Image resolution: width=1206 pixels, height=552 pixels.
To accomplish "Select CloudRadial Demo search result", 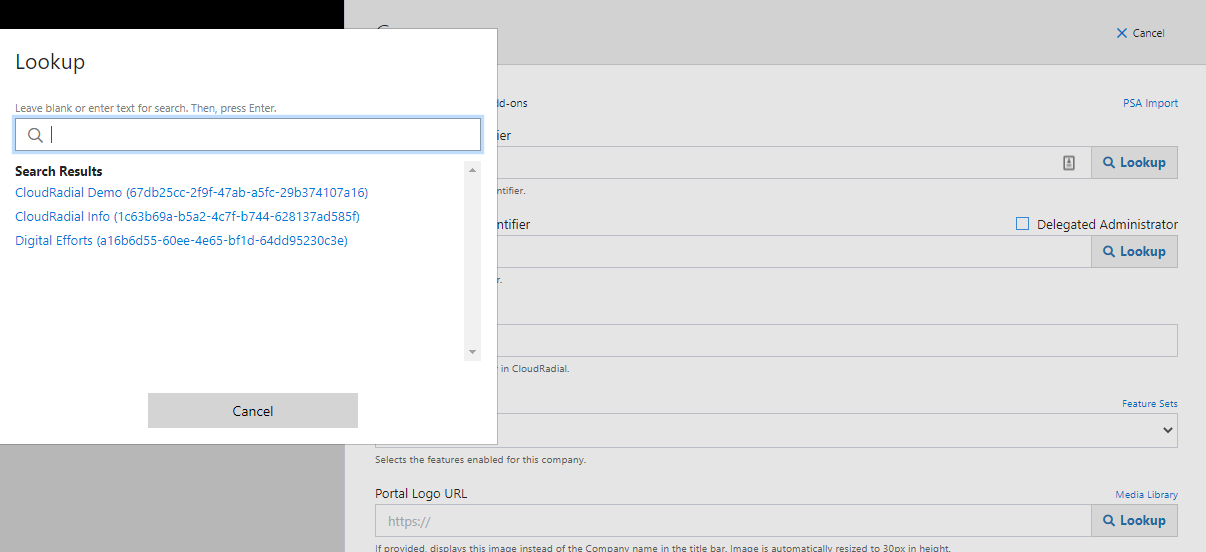I will (x=191, y=192).
